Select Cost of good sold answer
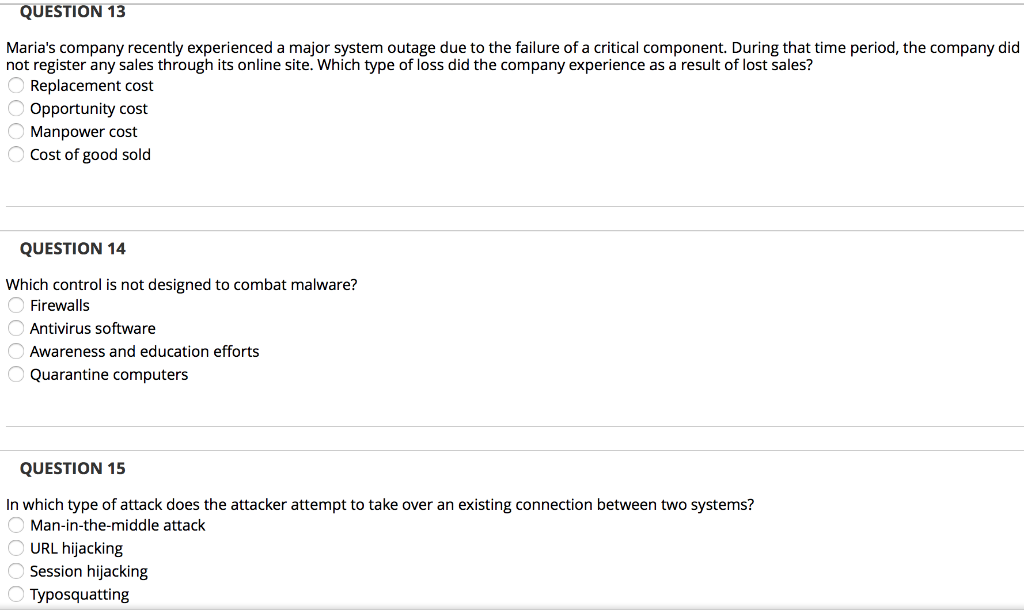 16,154
